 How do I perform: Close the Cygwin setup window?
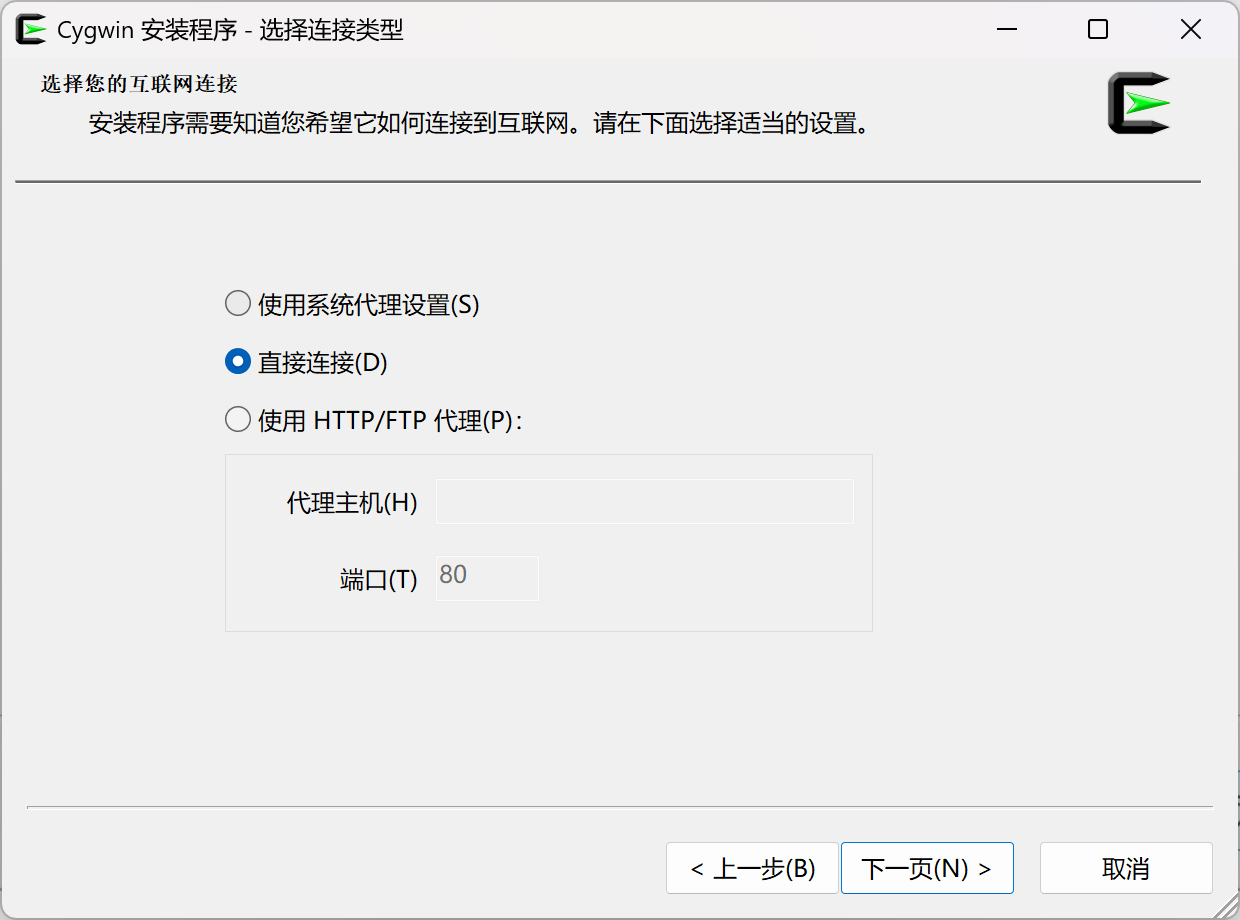tap(1190, 30)
